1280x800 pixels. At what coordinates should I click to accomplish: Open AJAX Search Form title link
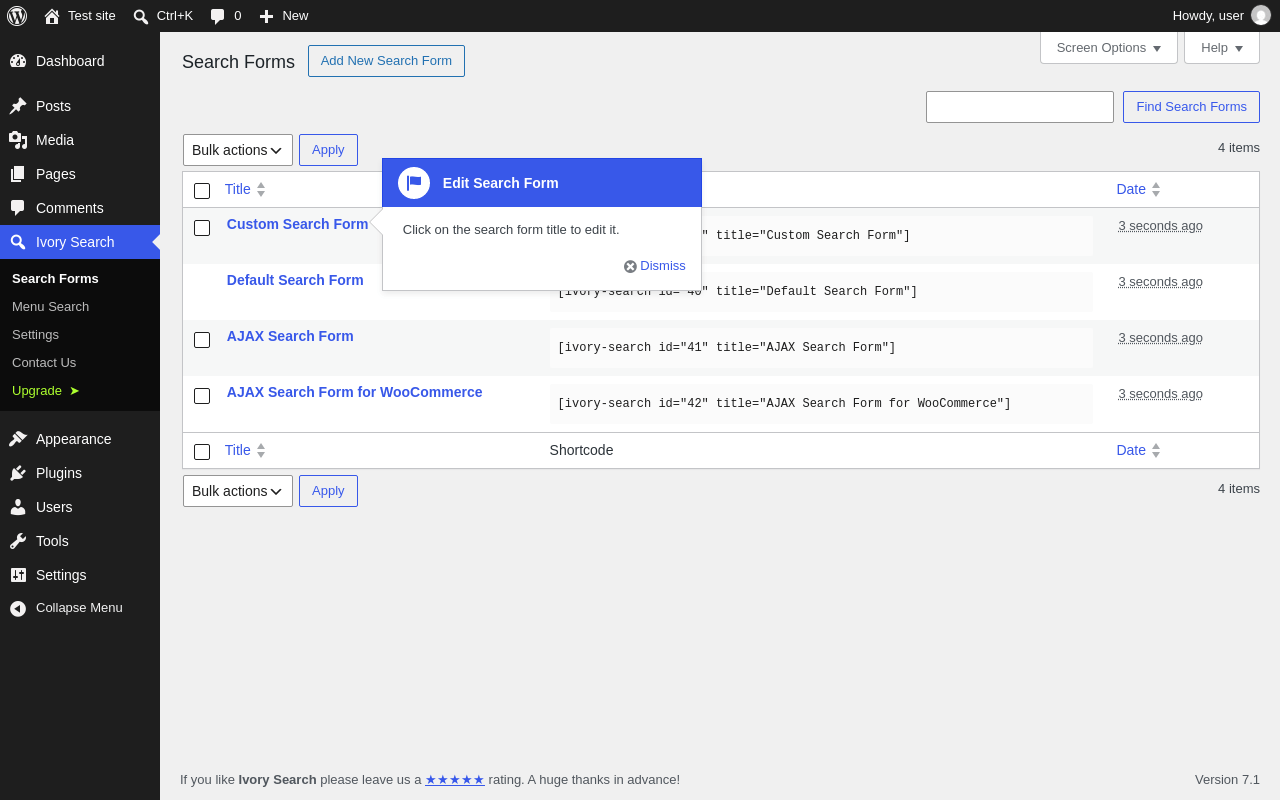pyautogui.click(x=290, y=336)
